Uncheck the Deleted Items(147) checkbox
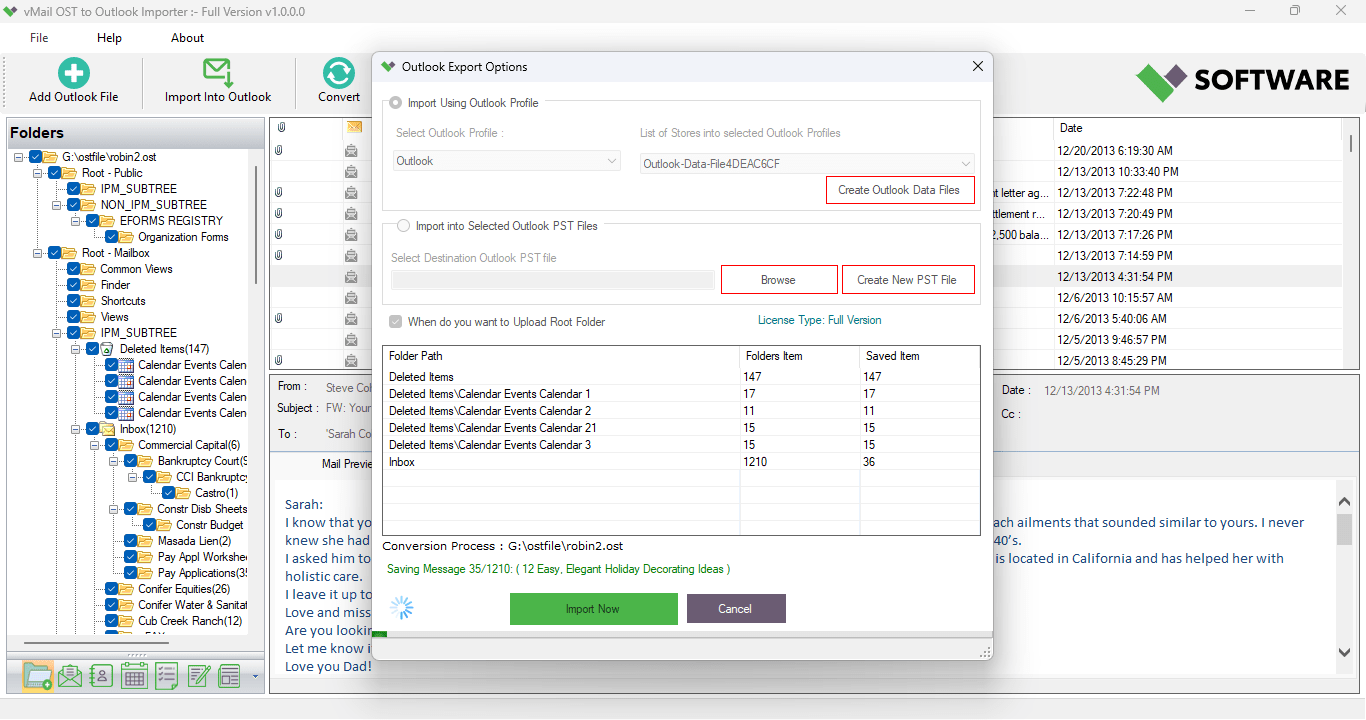The image size is (1366, 720). point(93,349)
